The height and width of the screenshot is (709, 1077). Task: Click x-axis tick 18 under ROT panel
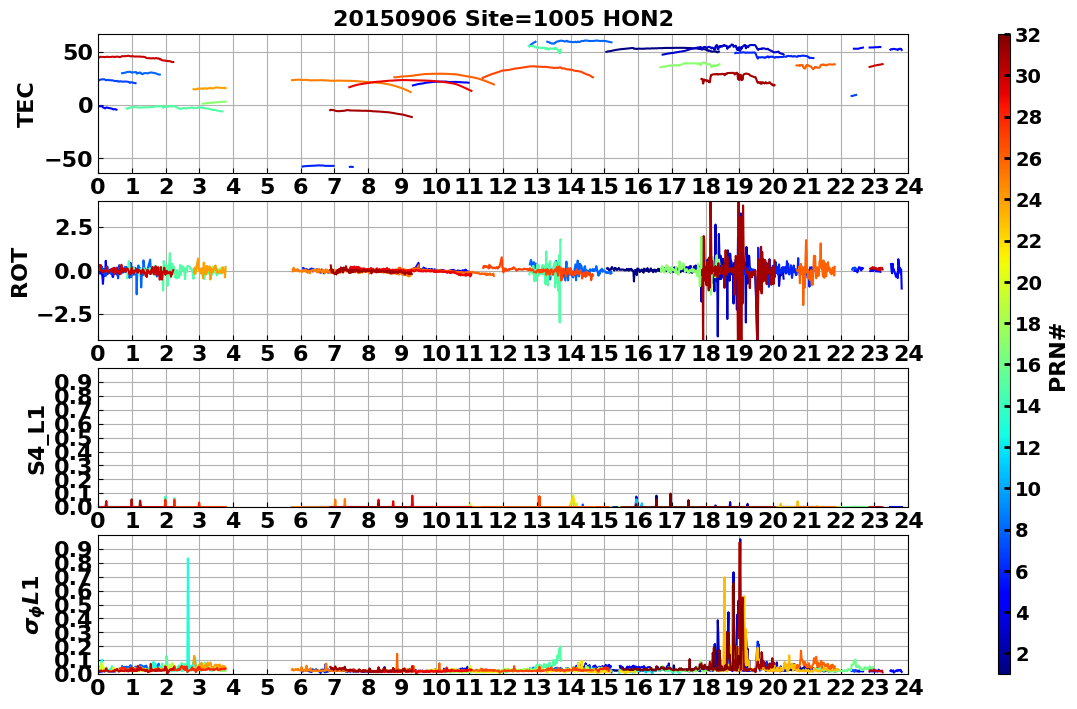click(x=705, y=353)
